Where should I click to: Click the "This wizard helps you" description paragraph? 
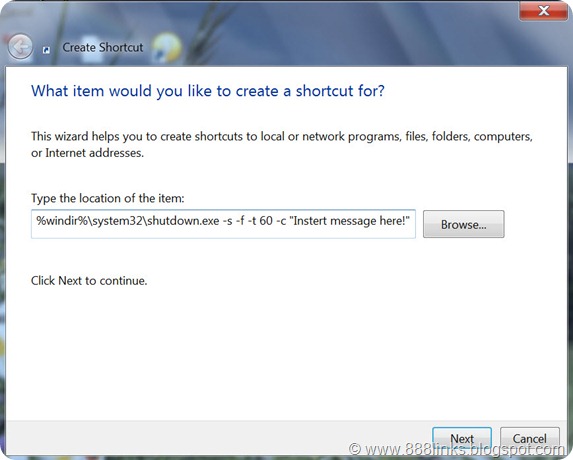point(282,144)
